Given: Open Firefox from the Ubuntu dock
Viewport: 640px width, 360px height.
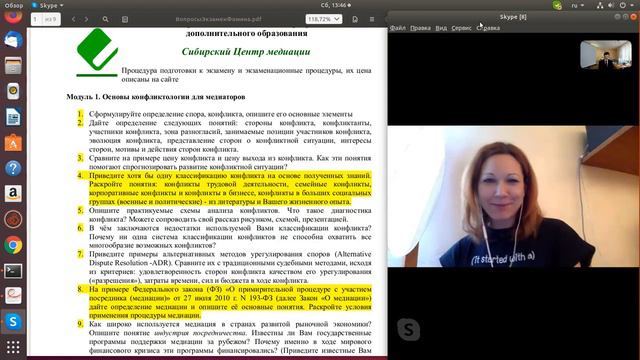Looking at the screenshot, I should [13, 16].
